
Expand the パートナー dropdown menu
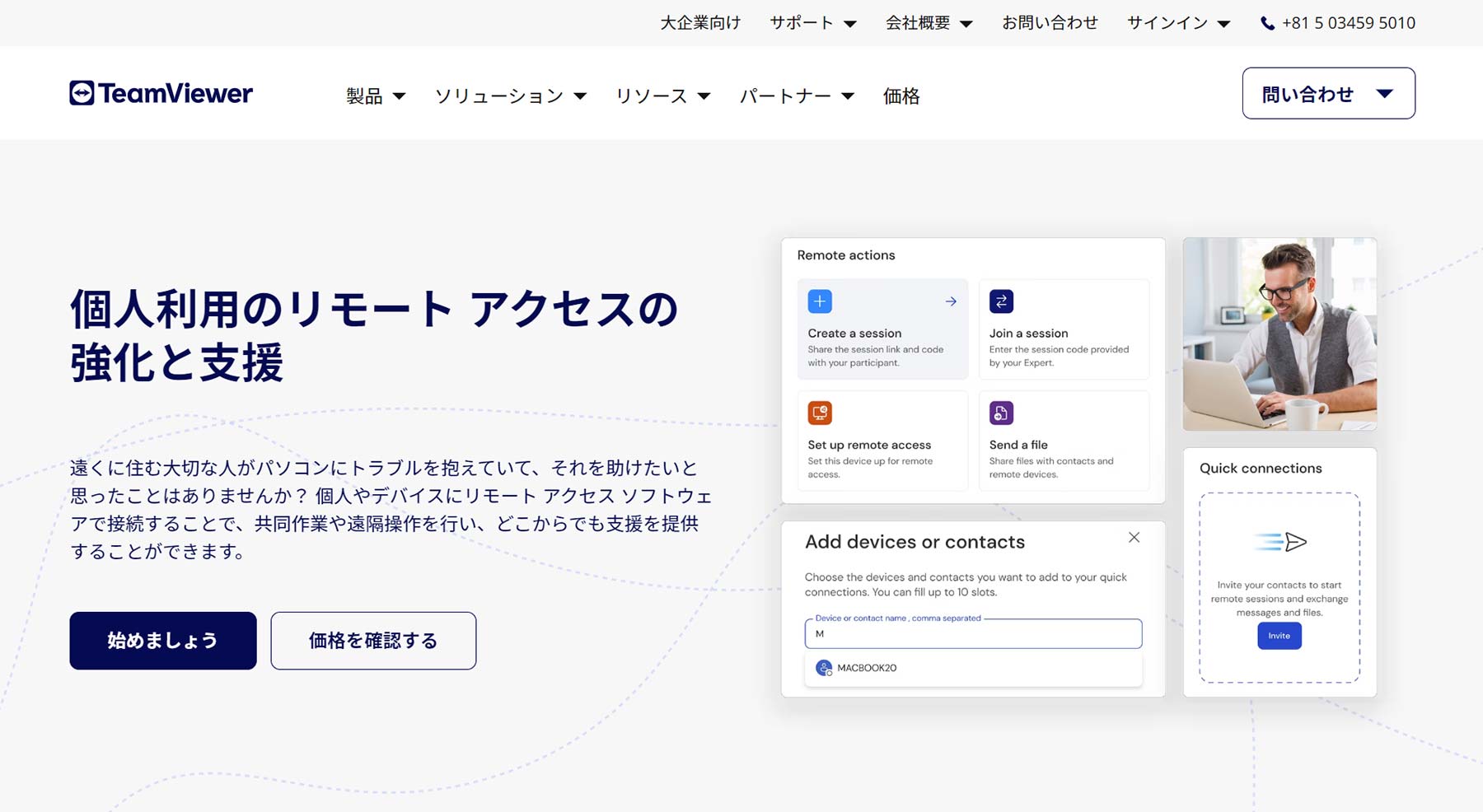(797, 96)
